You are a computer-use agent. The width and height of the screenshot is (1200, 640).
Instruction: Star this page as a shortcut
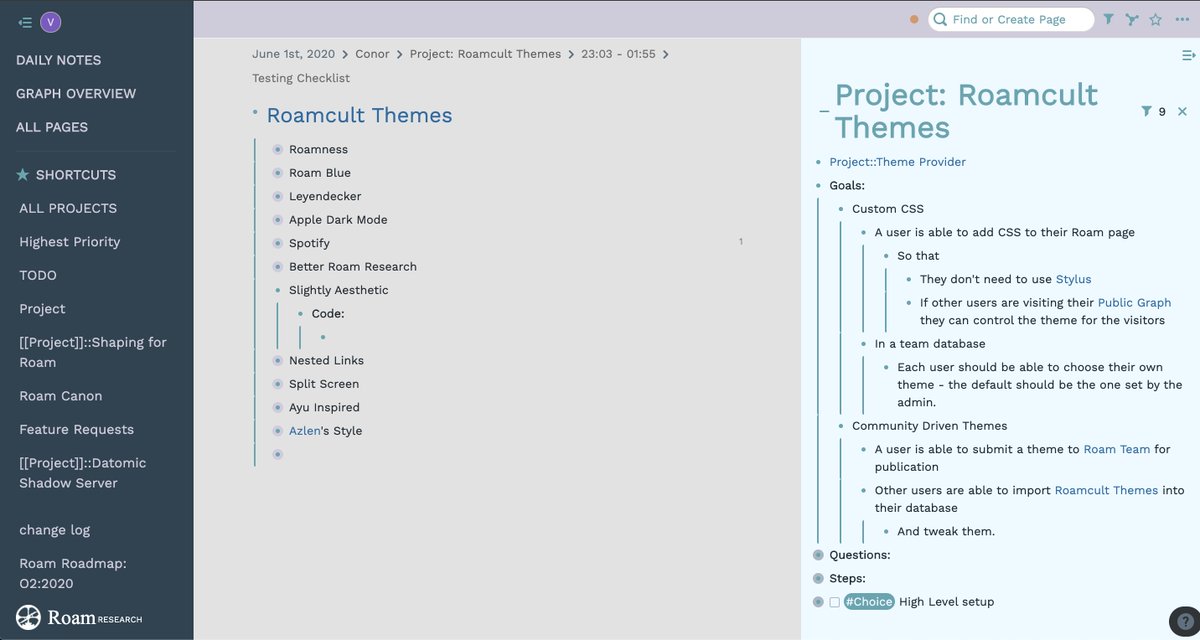coord(1156,19)
